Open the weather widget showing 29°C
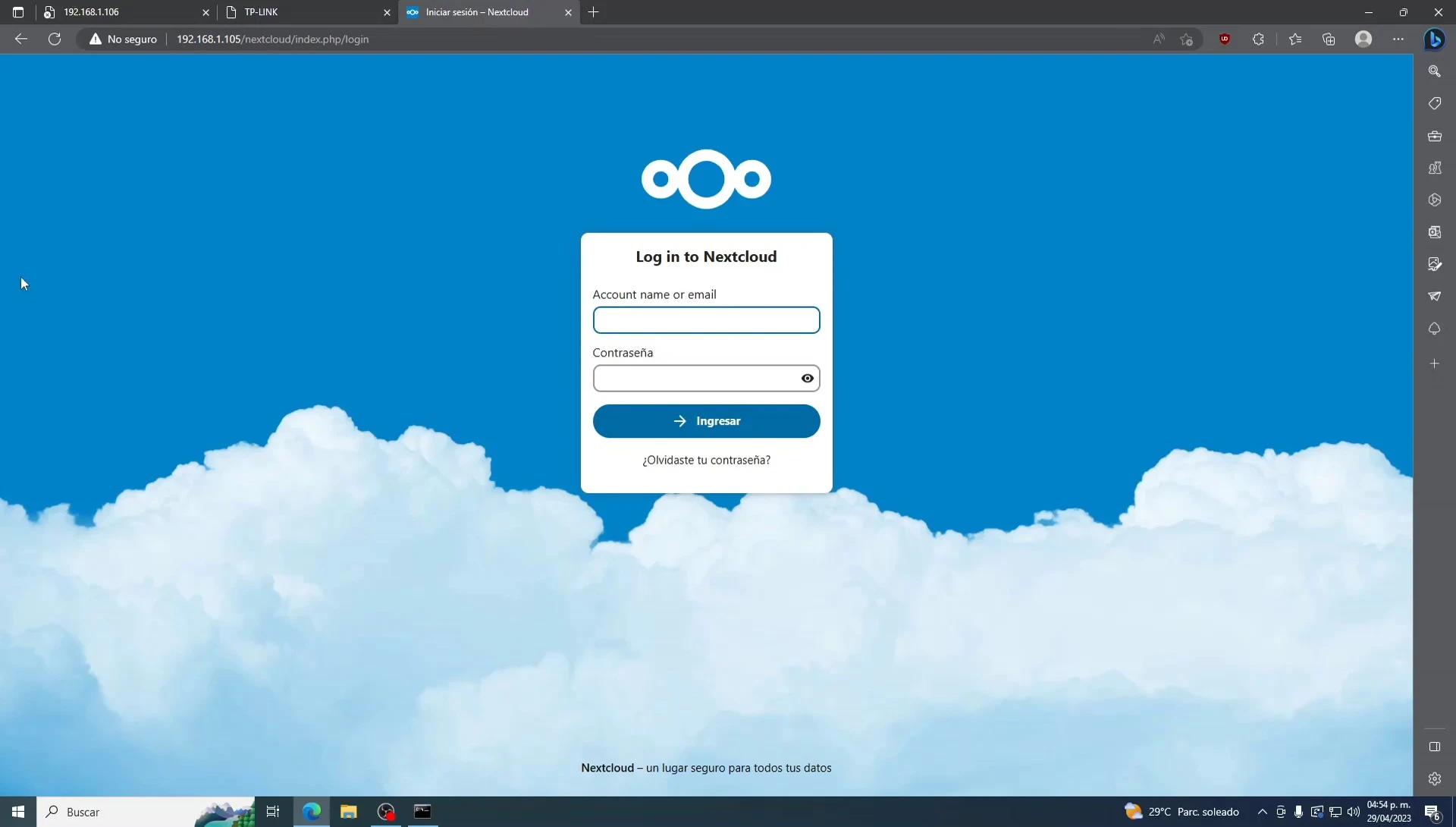 pyautogui.click(x=1181, y=812)
